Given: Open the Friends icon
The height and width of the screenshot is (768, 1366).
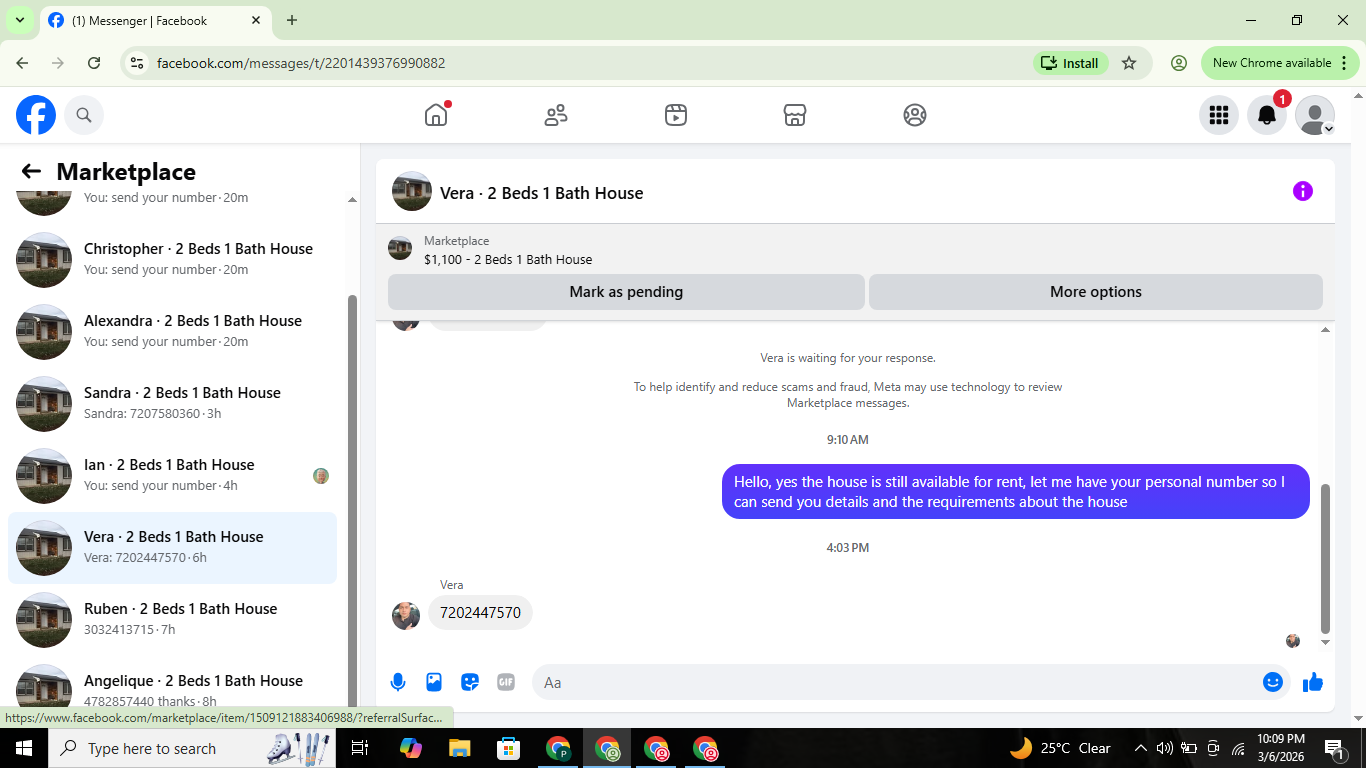Looking at the screenshot, I should coord(556,115).
